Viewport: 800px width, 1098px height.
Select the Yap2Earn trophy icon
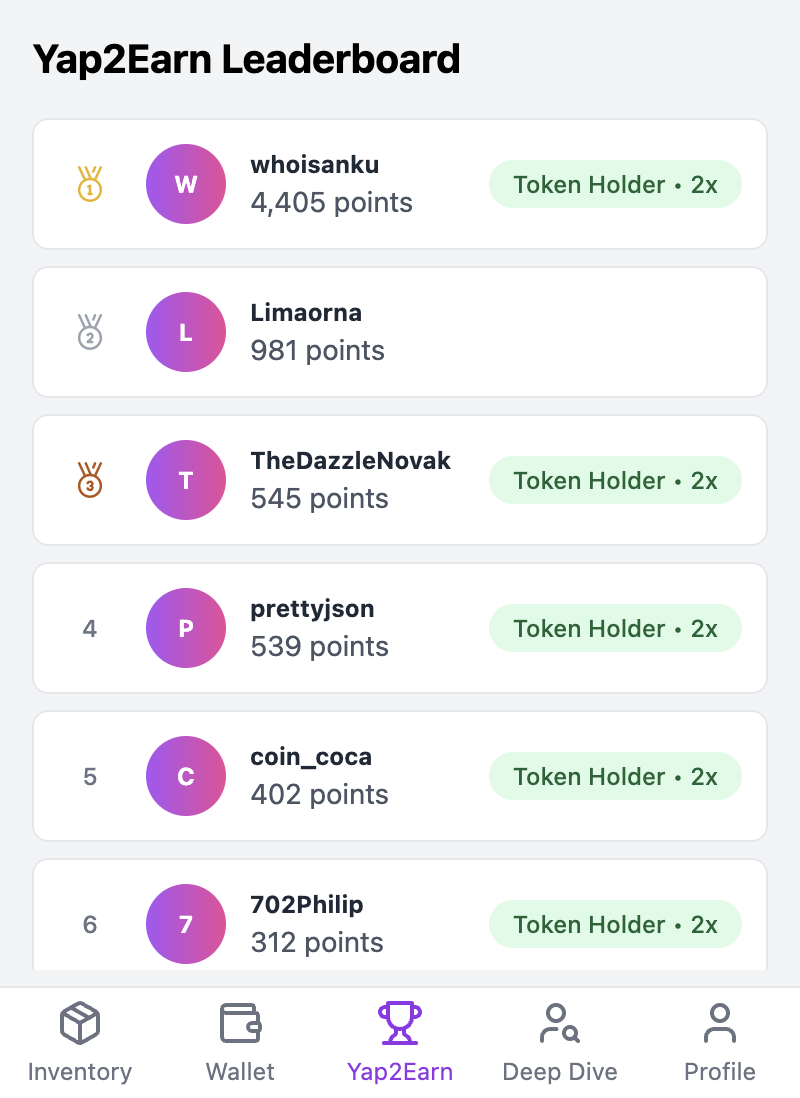[400, 1024]
